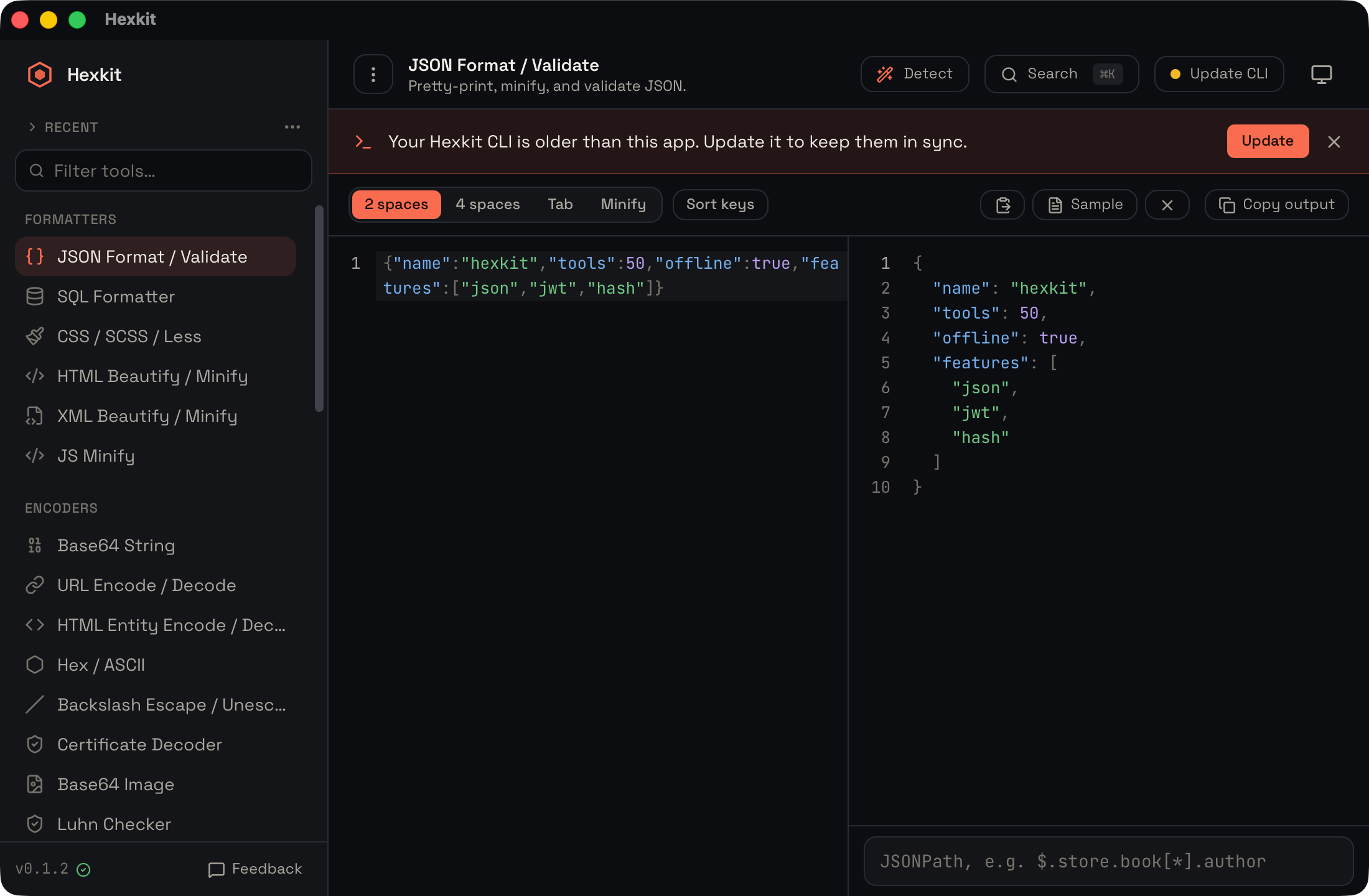The width and height of the screenshot is (1369, 896).
Task: Click the Base64 String binary icon
Action: click(x=35, y=545)
